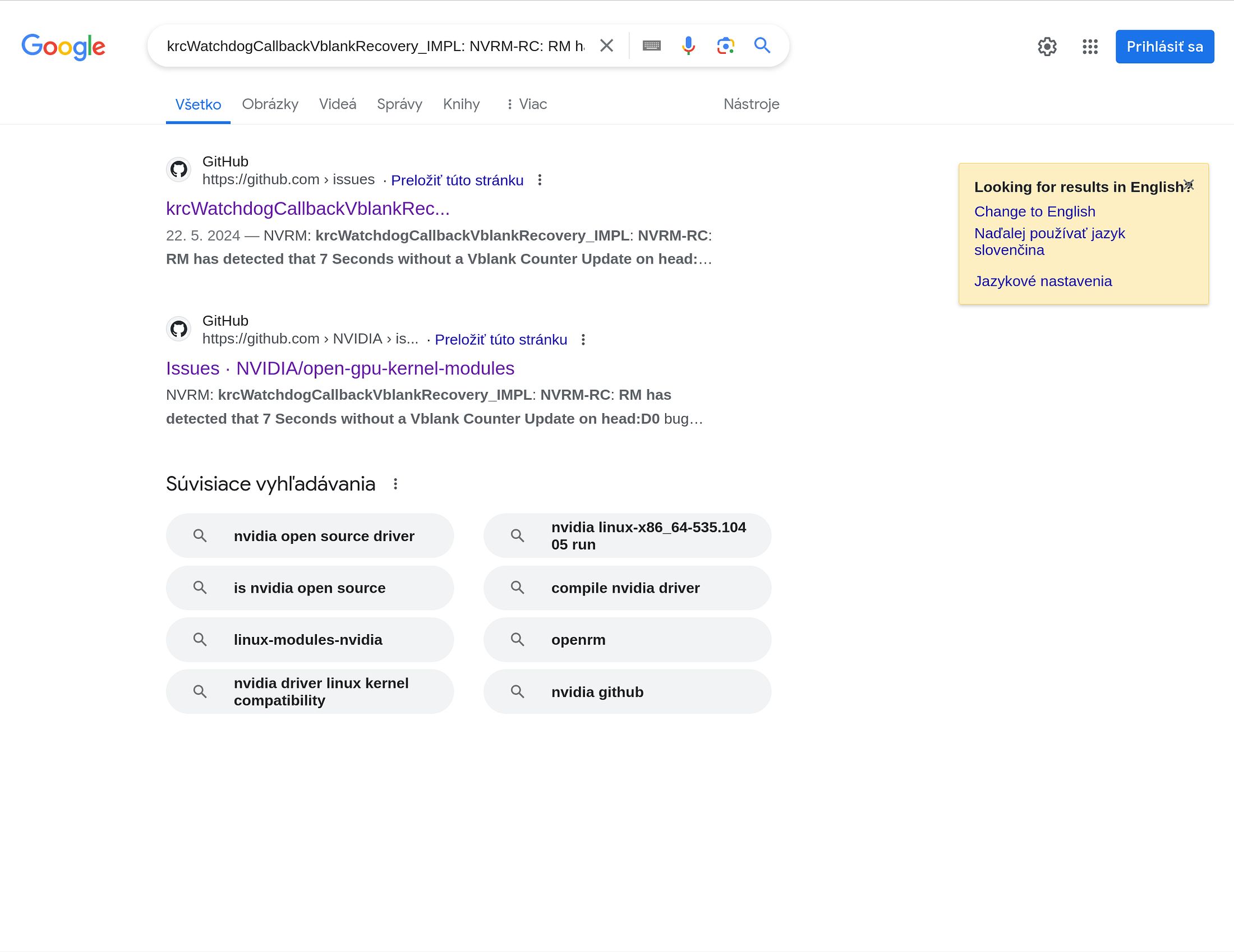Search by image with Lens icon
The height and width of the screenshot is (952, 1234).
coord(725,46)
